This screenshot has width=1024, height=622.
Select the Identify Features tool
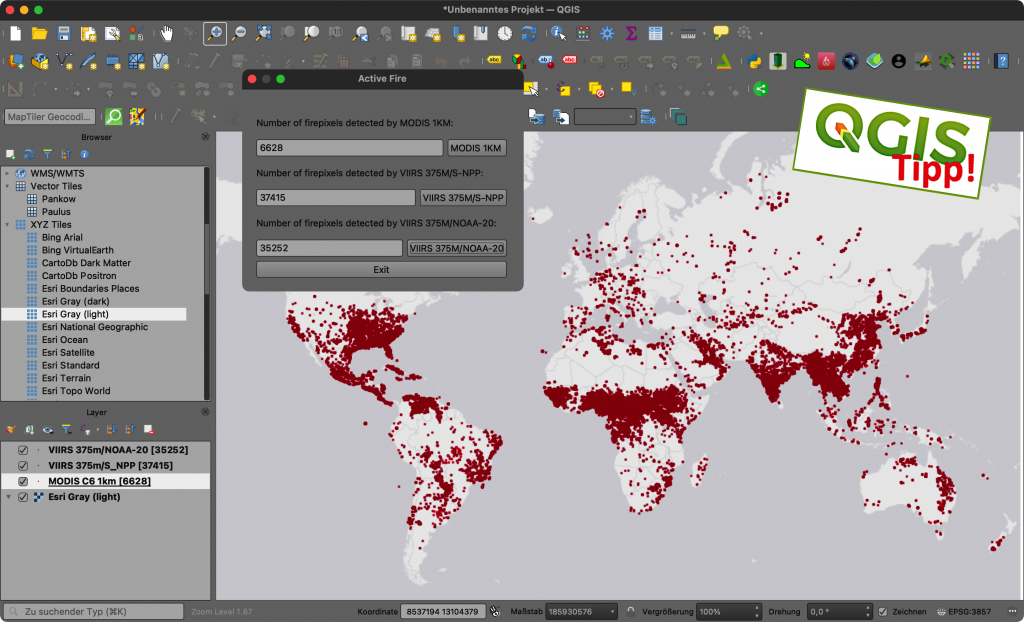coord(558,33)
